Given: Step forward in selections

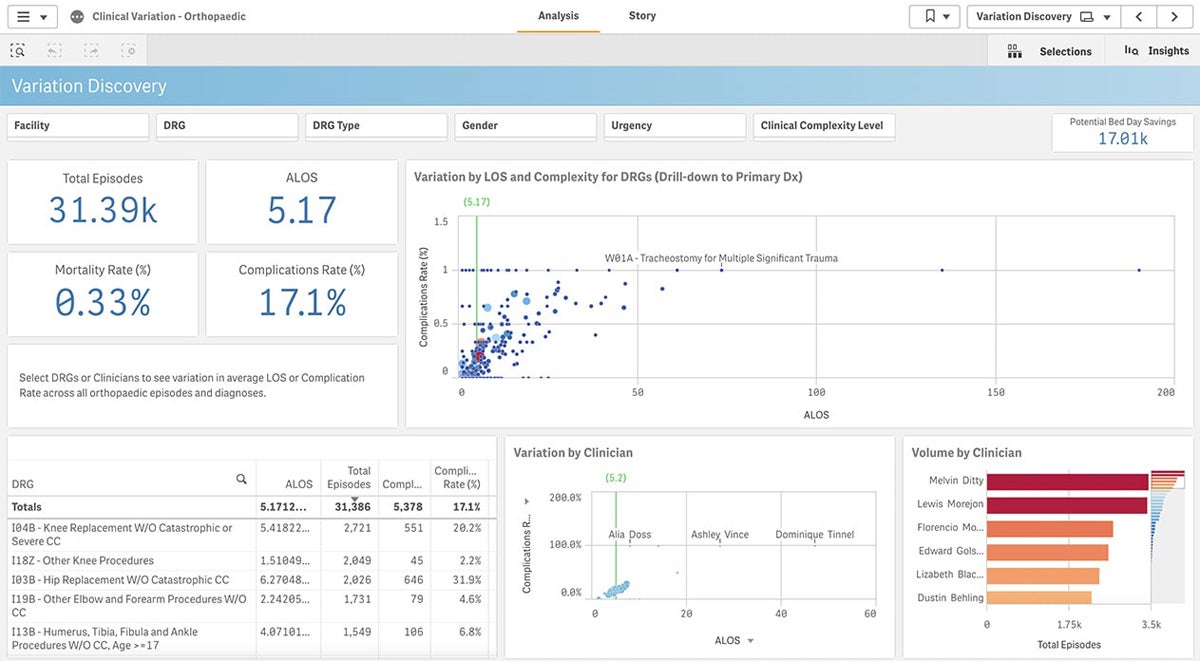Looking at the screenshot, I should [x=92, y=50].
